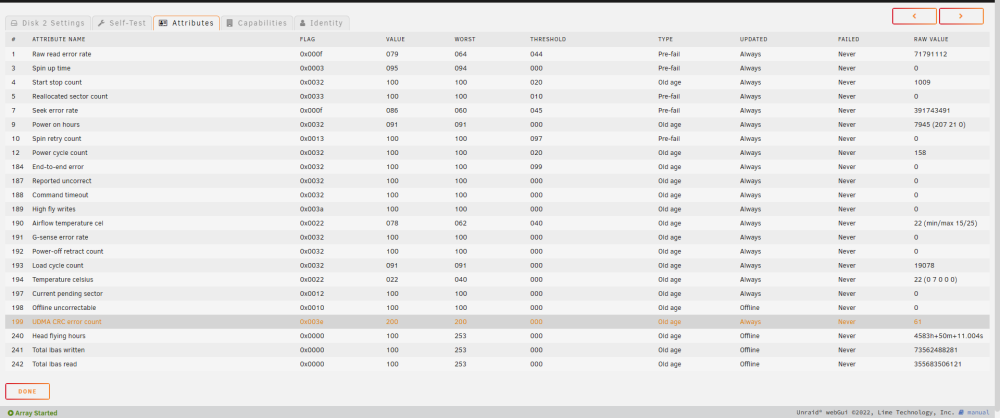Screen dimensions: 1000x418
Task: Select the Power cycle count row
Action: 499,153
